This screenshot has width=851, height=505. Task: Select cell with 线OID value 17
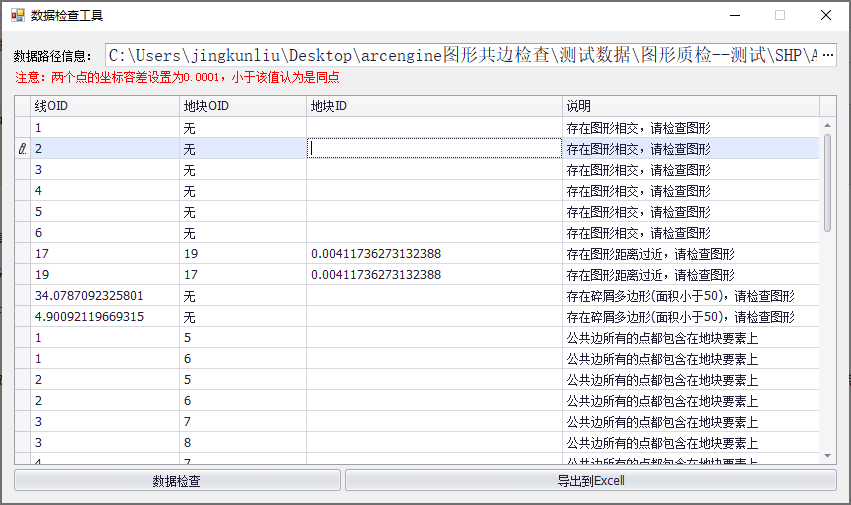pos(105,254)
